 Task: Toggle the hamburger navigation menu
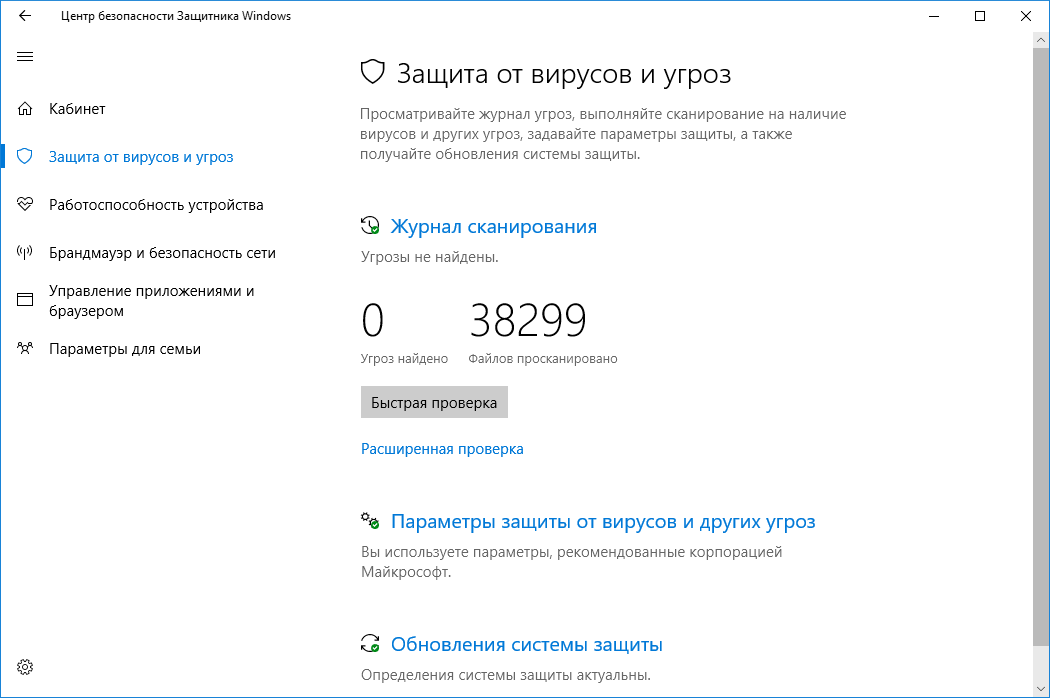coord(25,57)
